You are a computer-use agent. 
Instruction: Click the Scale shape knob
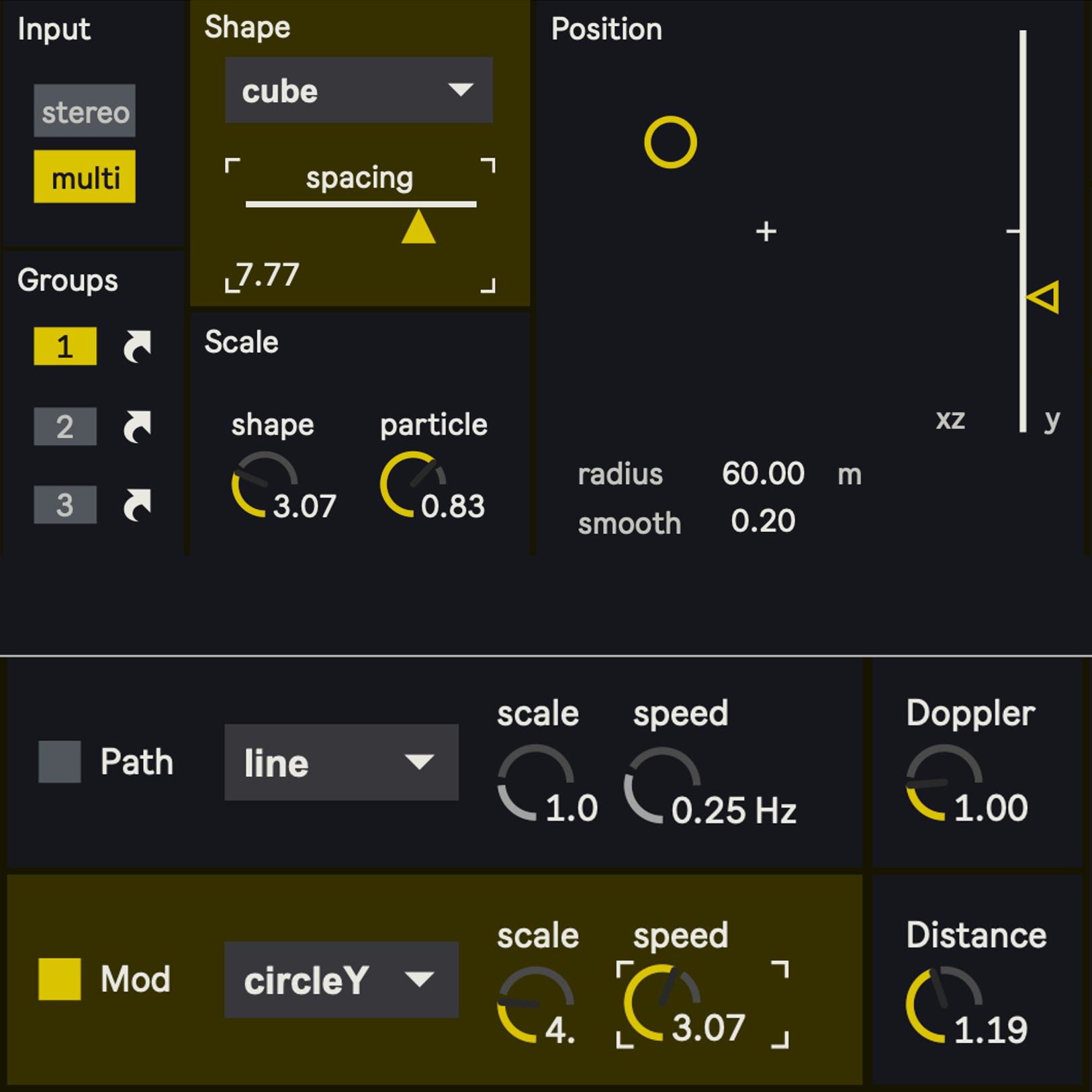click(265, 484)
